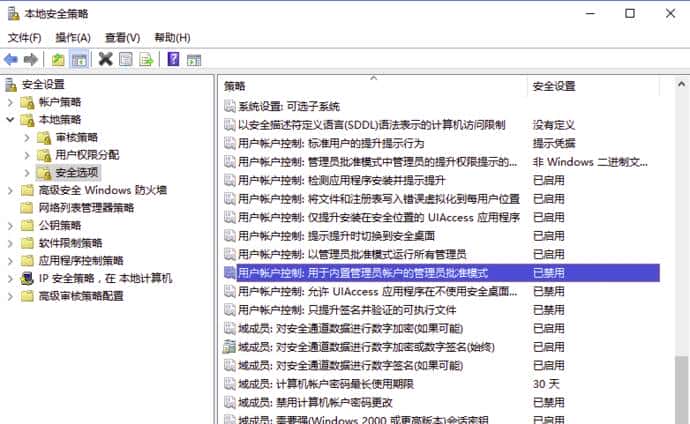Click the 30 天 setting value
The height and width of the screenshot is (424, 690).
(546, 384)
